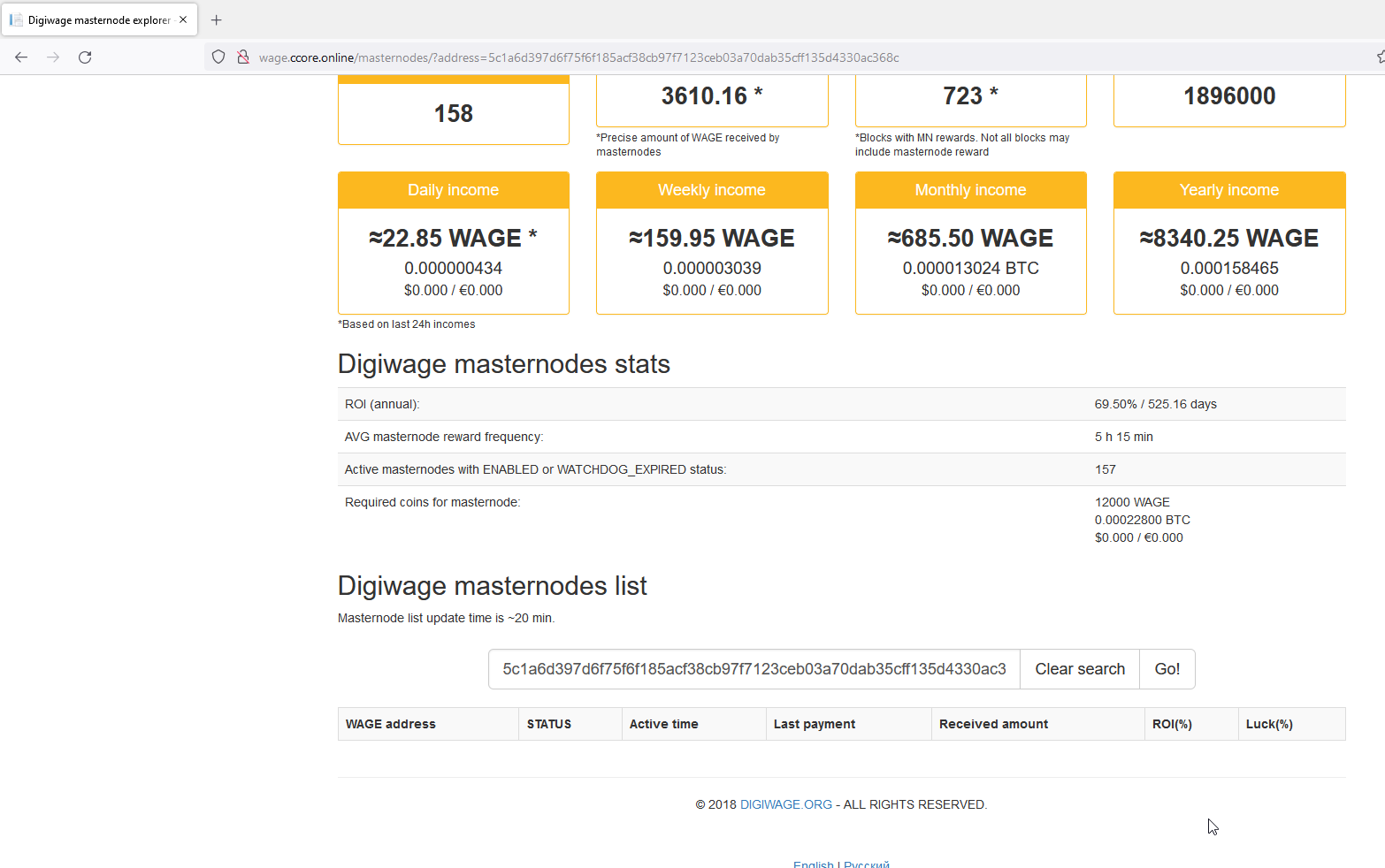This screenshot has height=868, width=1385.
Task: Click the 723 * blocks value
Action: 971,95
